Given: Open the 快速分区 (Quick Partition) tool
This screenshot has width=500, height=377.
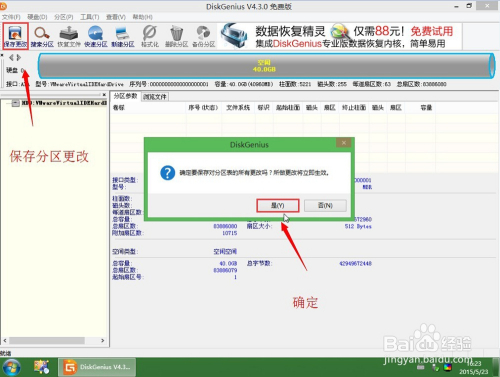Looking at the screenshot, I should coord(96,36).
